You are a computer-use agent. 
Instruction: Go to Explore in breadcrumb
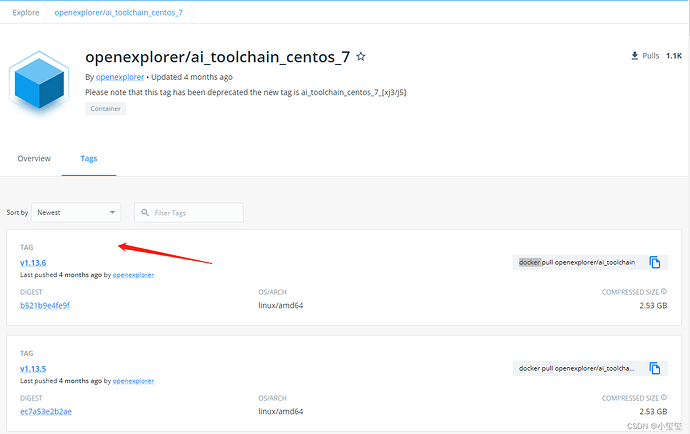tap(26, 14)
